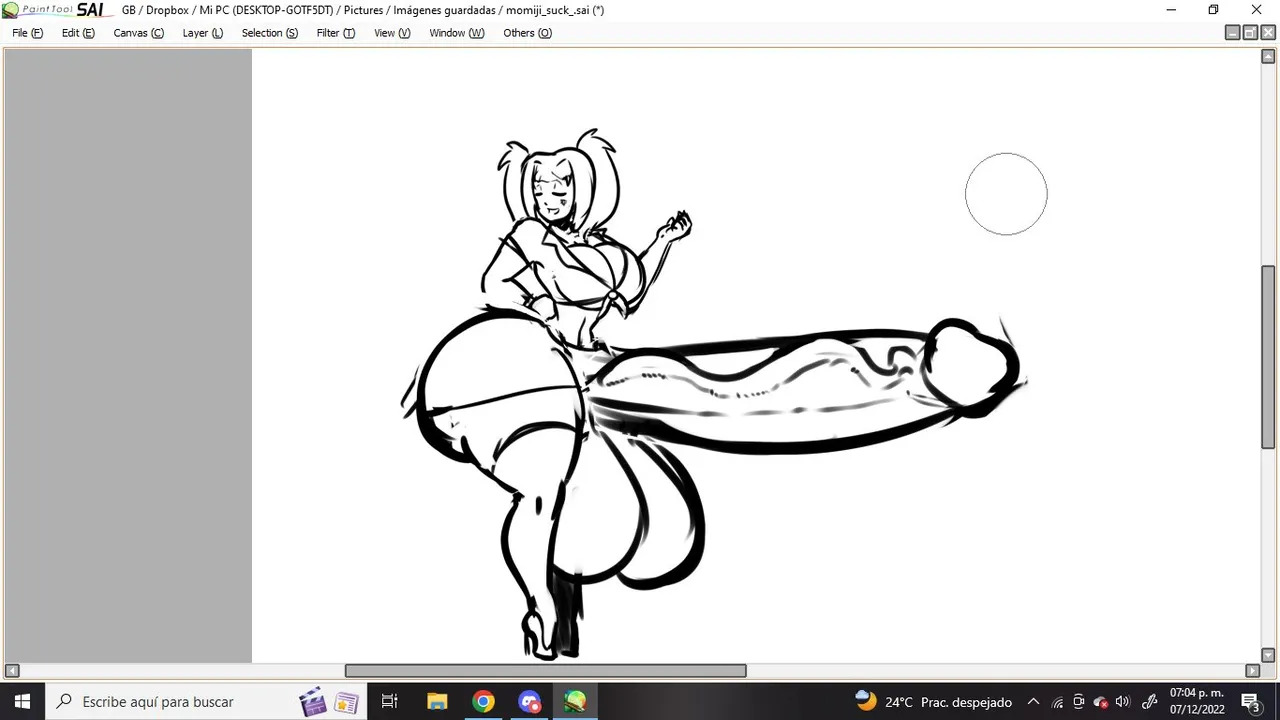Open the clapperboard video app in taskbar
The image size is (1280, 720).
[x=313, y=702]
